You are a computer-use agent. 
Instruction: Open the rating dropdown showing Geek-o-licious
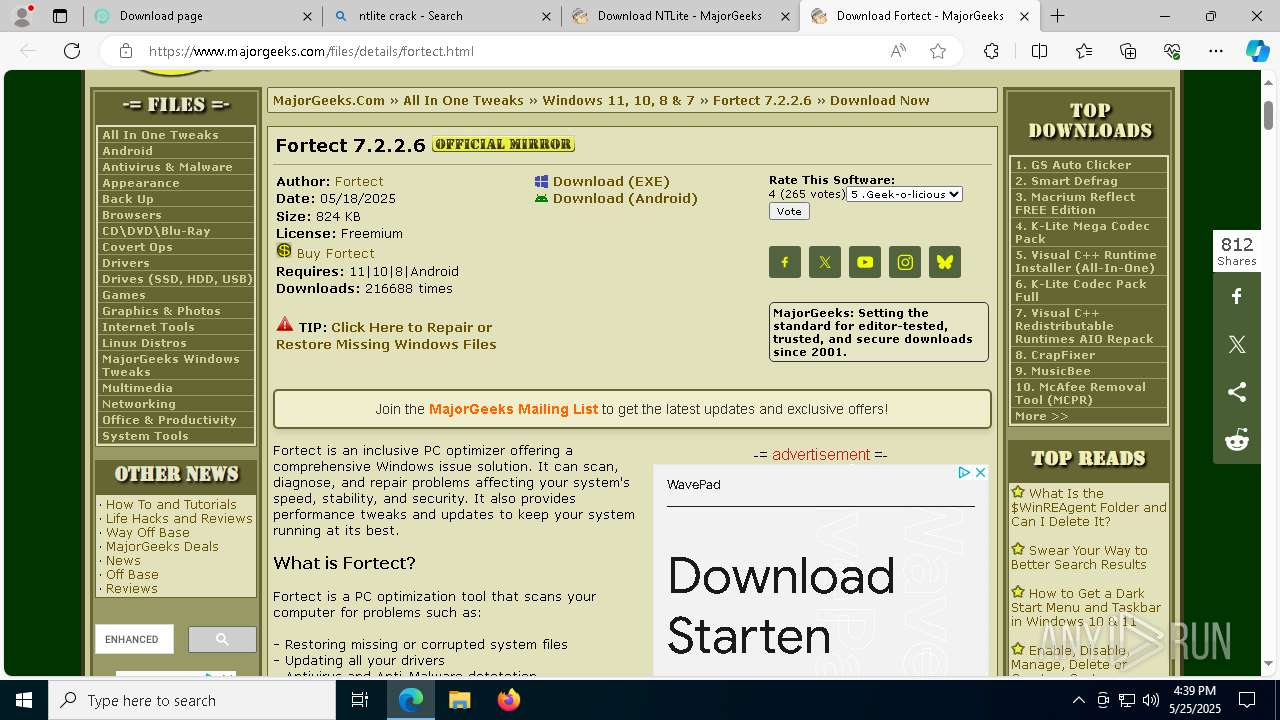tap(904, 194)
